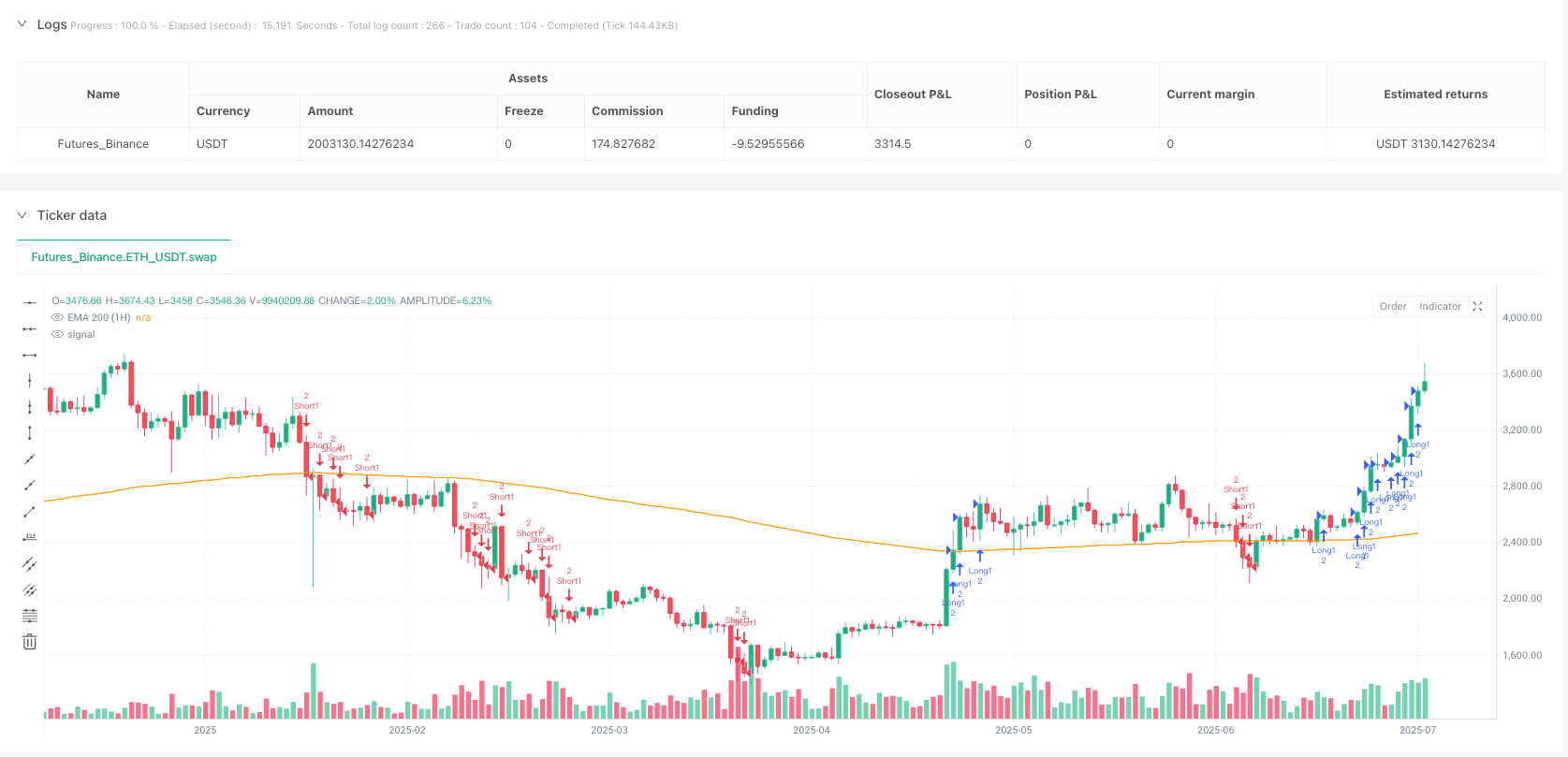Click the Futures_Binance row name cell
The height and width of the screenshot is (757, 1568).
pyautogui.click(x=103, y=144)
